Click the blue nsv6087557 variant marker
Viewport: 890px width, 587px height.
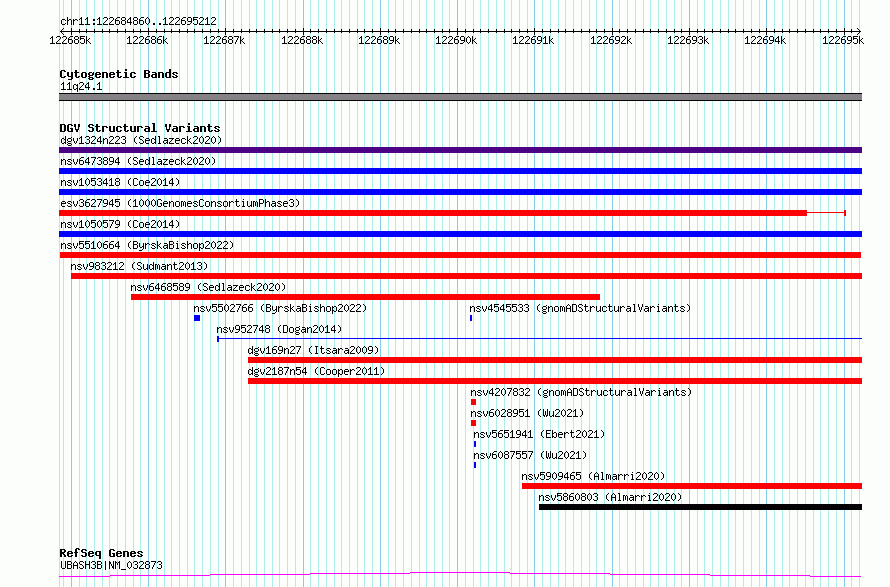[475, 465]
